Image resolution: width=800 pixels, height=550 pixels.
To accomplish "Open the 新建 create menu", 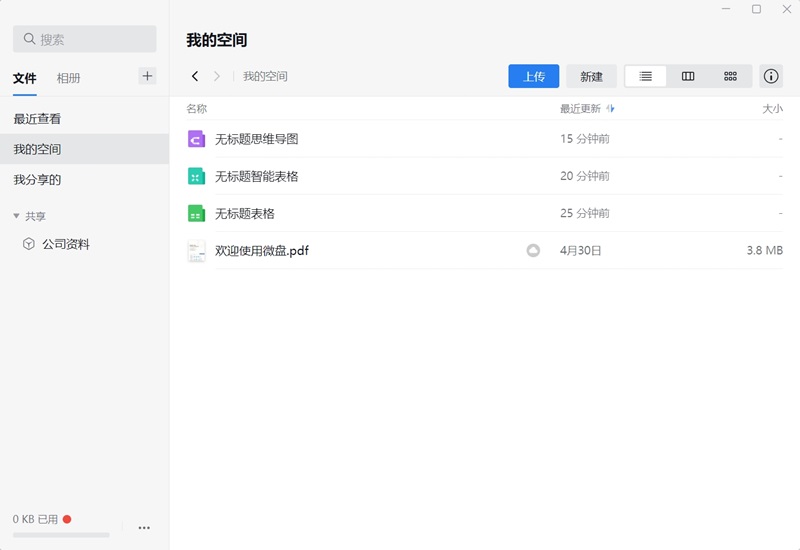I will coord(591,76).
